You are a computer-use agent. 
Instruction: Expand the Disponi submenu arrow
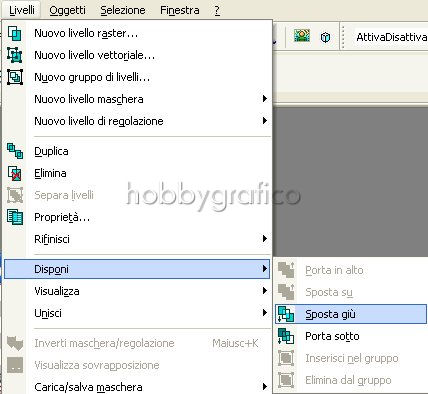(265, 269)
